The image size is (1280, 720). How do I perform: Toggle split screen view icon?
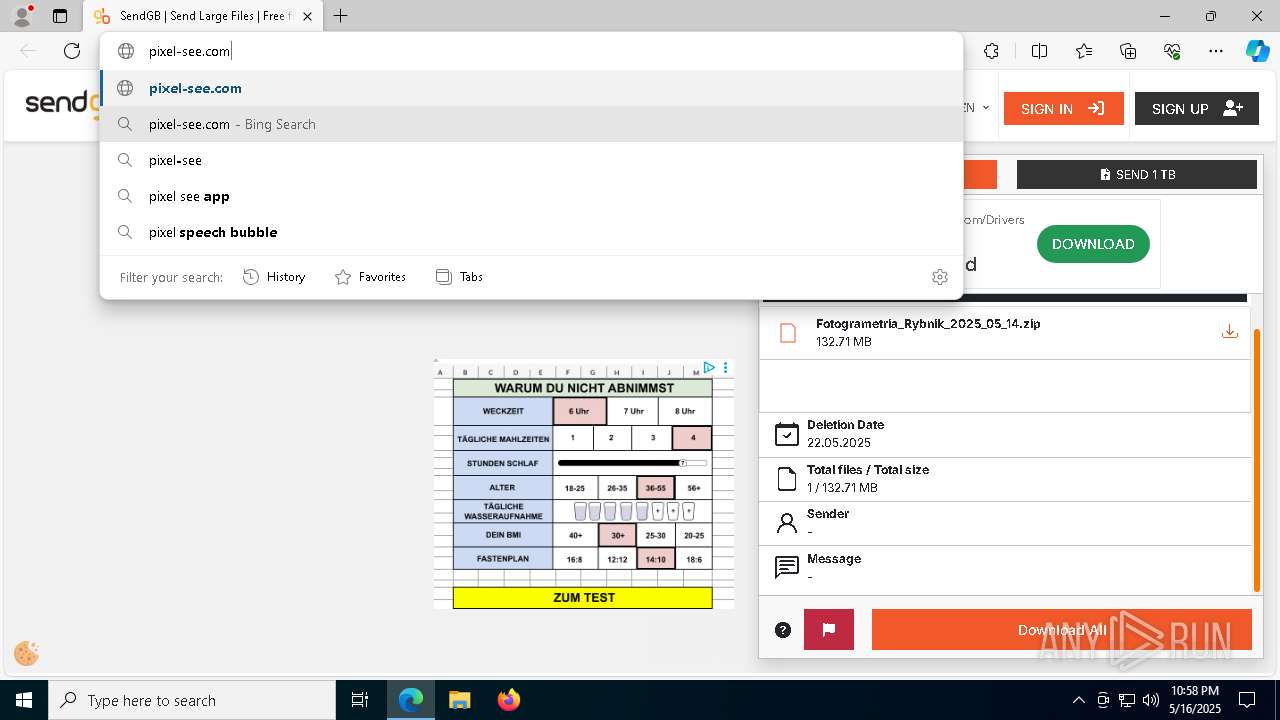click(x=1039, y=51)
